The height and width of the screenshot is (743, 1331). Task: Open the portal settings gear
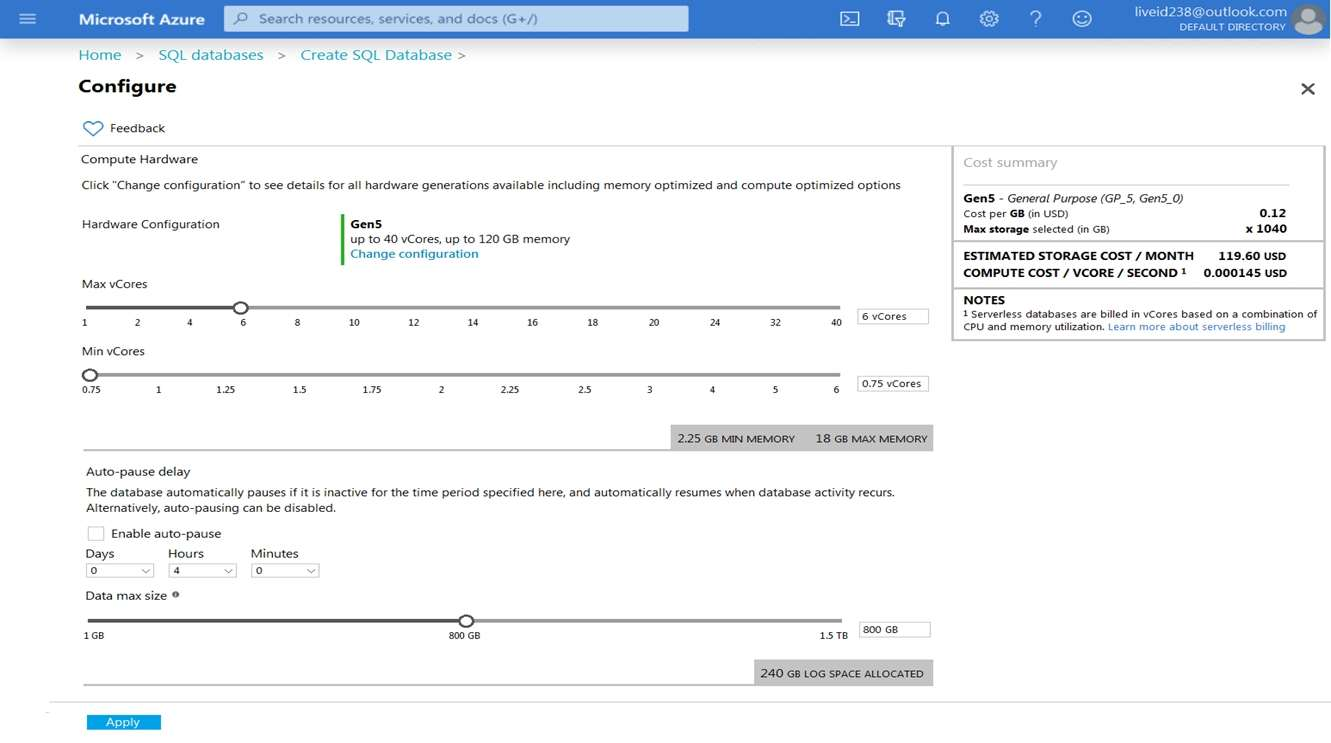[x=989, y=19]
